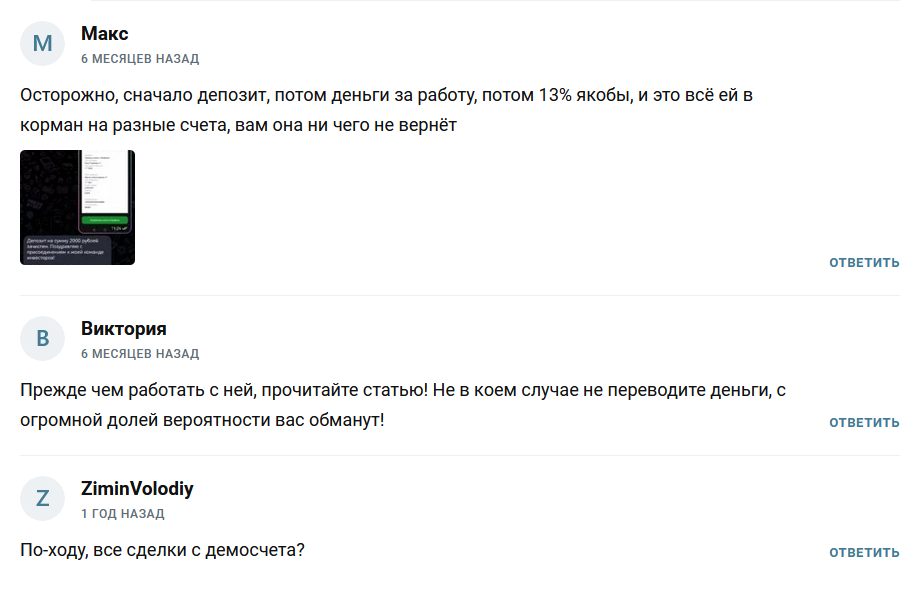This screenshot has height=601, width=924.
Task: Click Виктория's circular avatar with letter В
Action: click(42, 339)
